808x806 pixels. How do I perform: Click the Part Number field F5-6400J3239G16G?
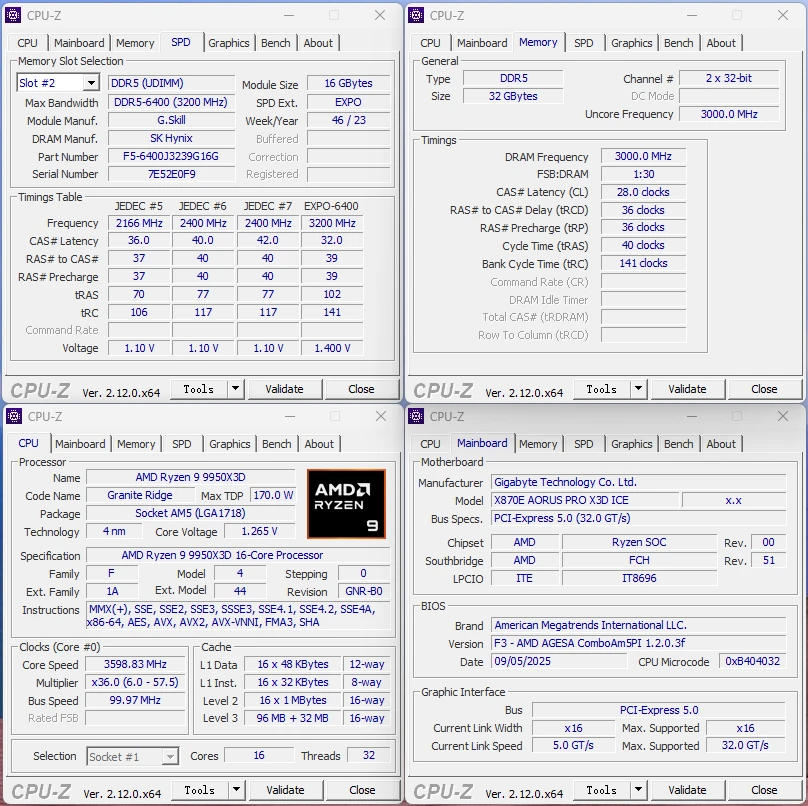tap(171, 156)
